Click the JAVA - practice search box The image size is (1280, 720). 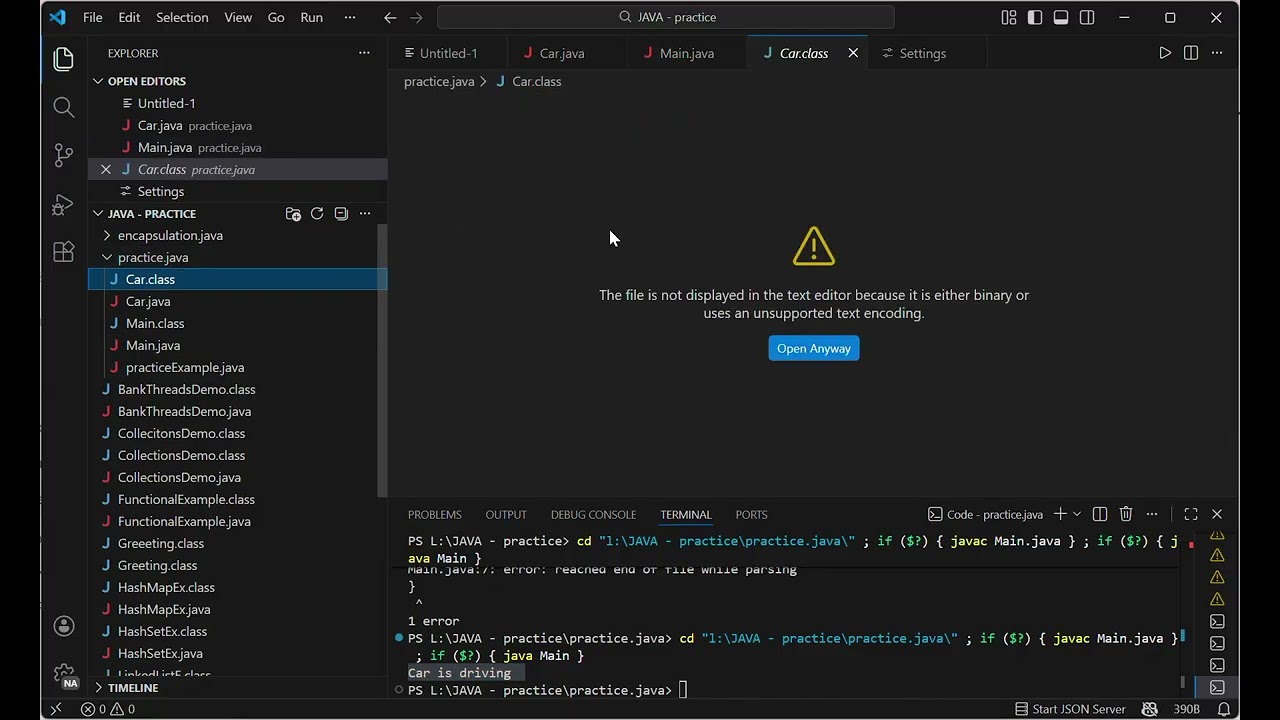click(x=666, y=17)
